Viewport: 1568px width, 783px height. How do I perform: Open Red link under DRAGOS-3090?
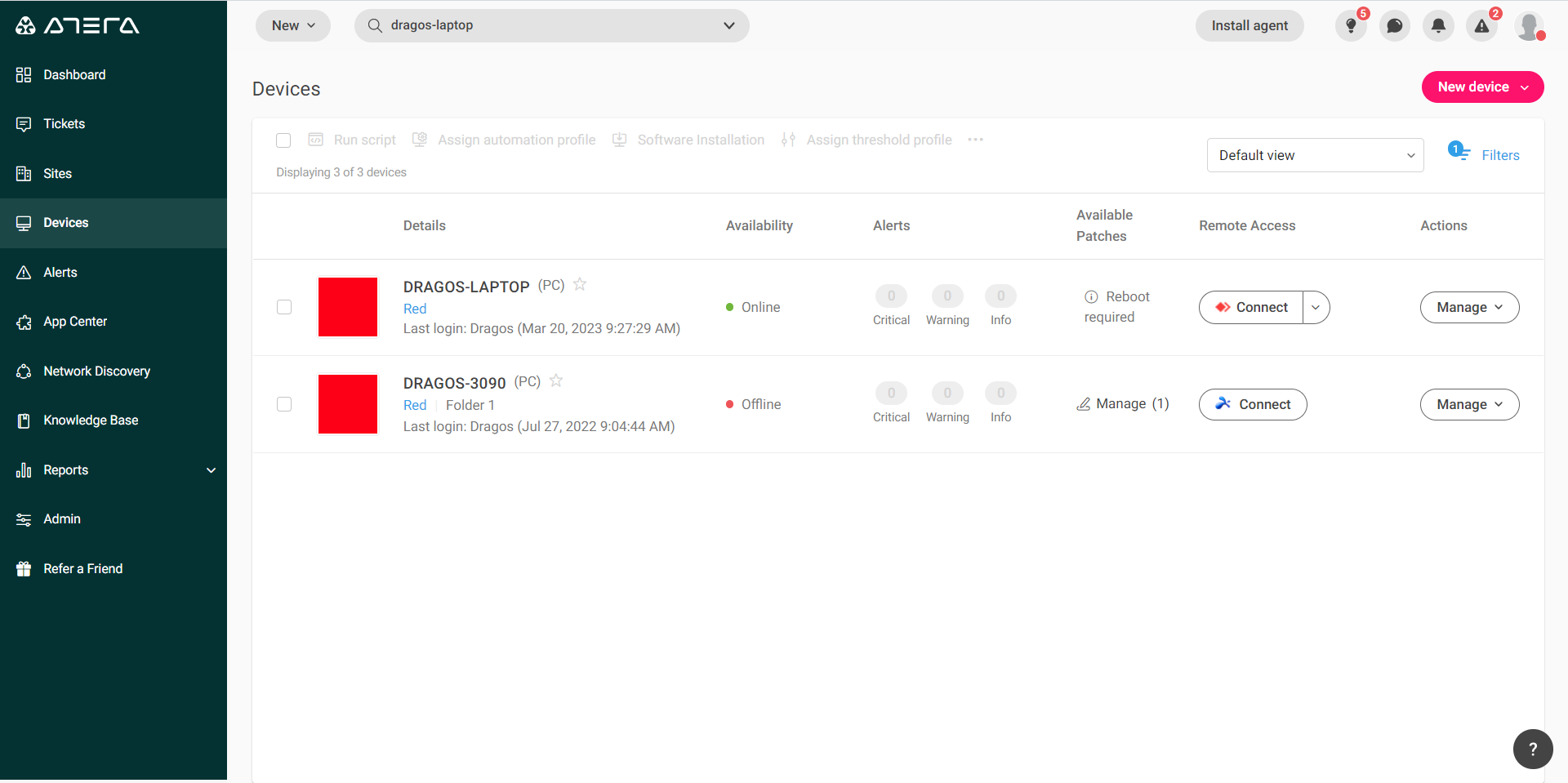[x=415, y=405]
